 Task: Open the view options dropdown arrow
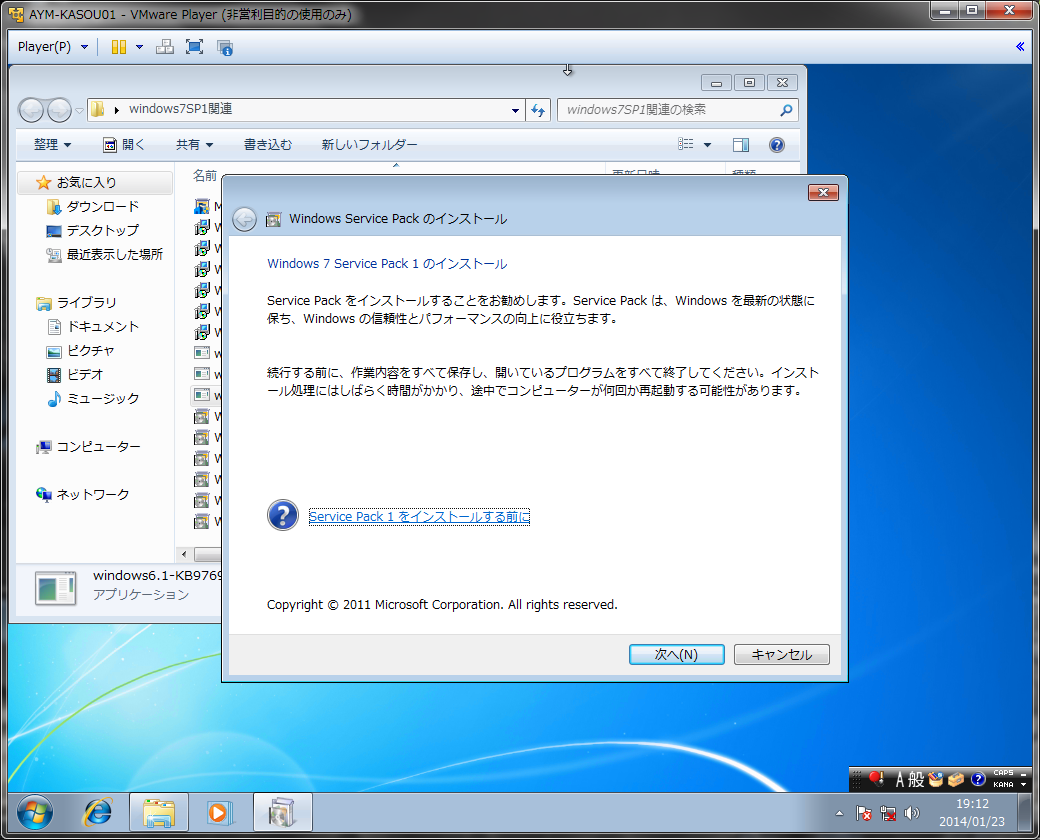[707, 145]
